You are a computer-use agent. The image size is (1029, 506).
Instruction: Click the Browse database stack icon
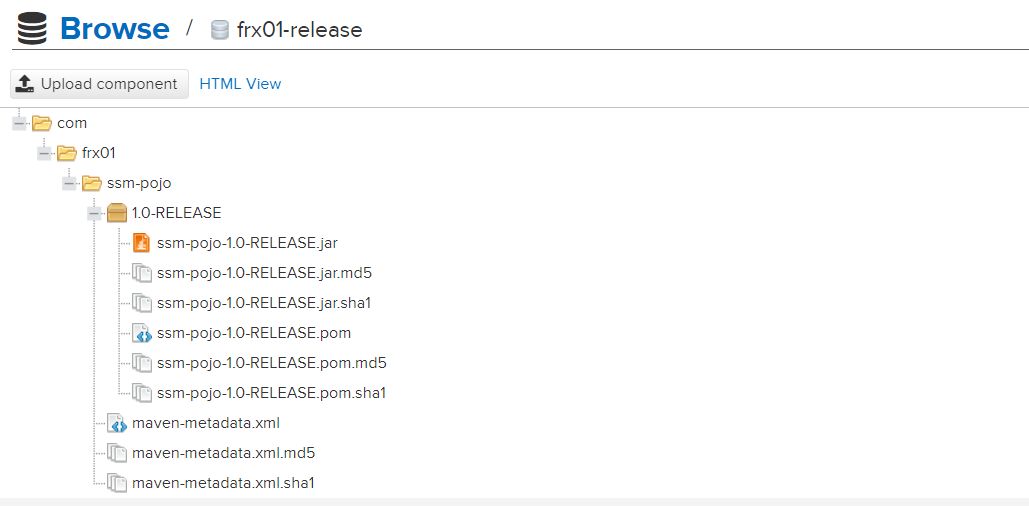pos(32,29)
